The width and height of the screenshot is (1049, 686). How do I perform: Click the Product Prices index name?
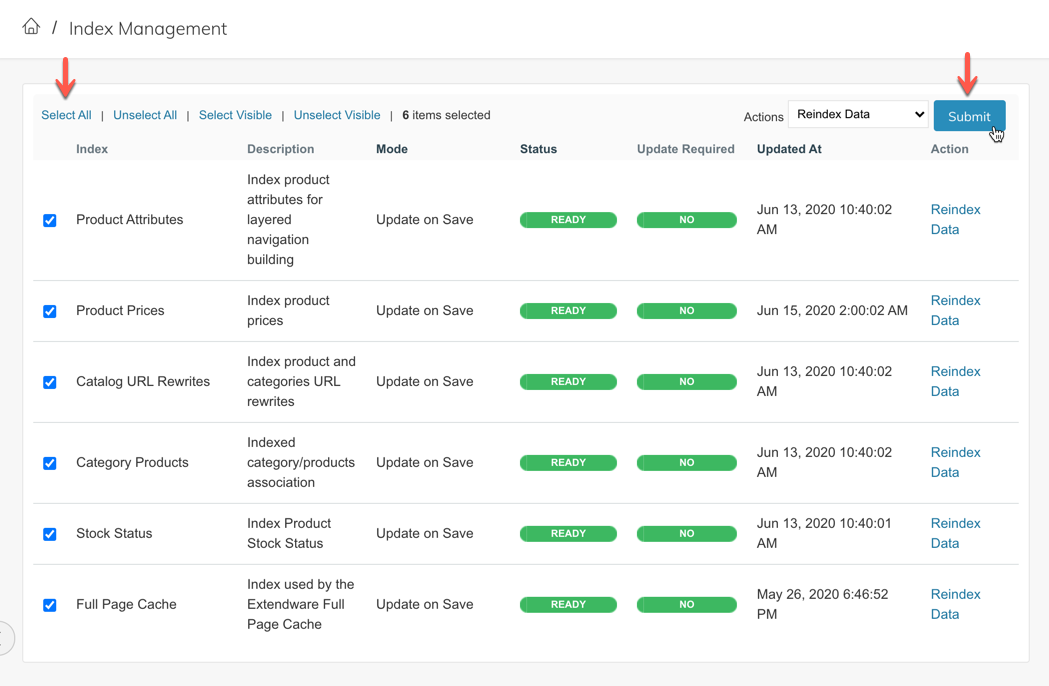tap(120, 311)
